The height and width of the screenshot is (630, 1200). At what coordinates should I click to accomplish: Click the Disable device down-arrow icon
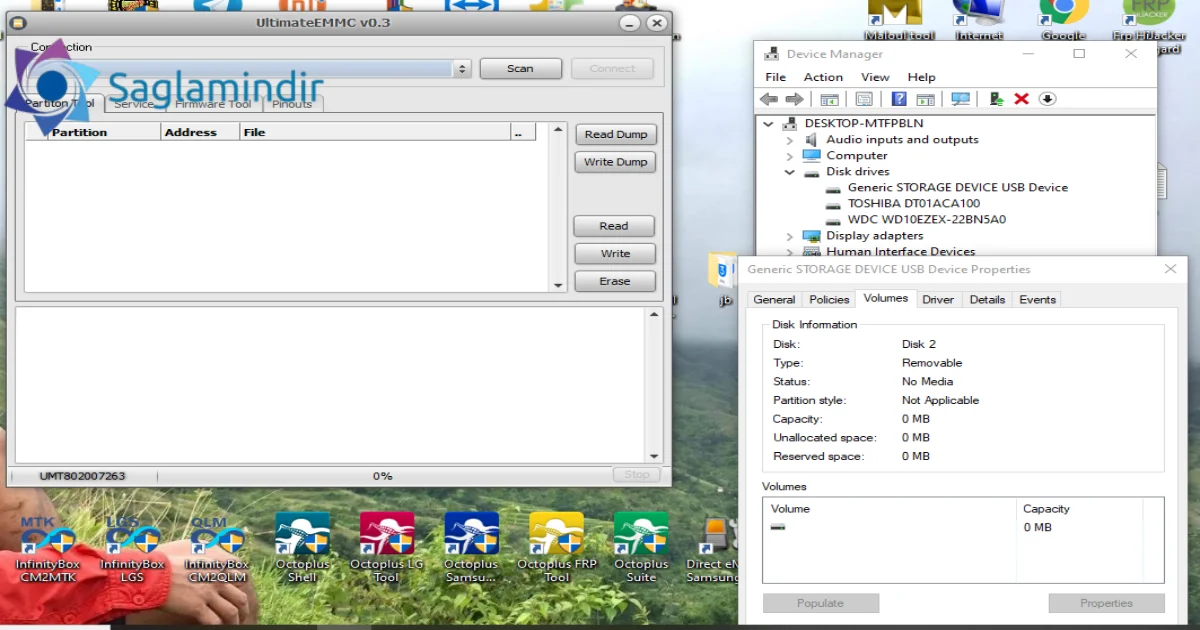pyautogui.click(x=1047, y=99)
